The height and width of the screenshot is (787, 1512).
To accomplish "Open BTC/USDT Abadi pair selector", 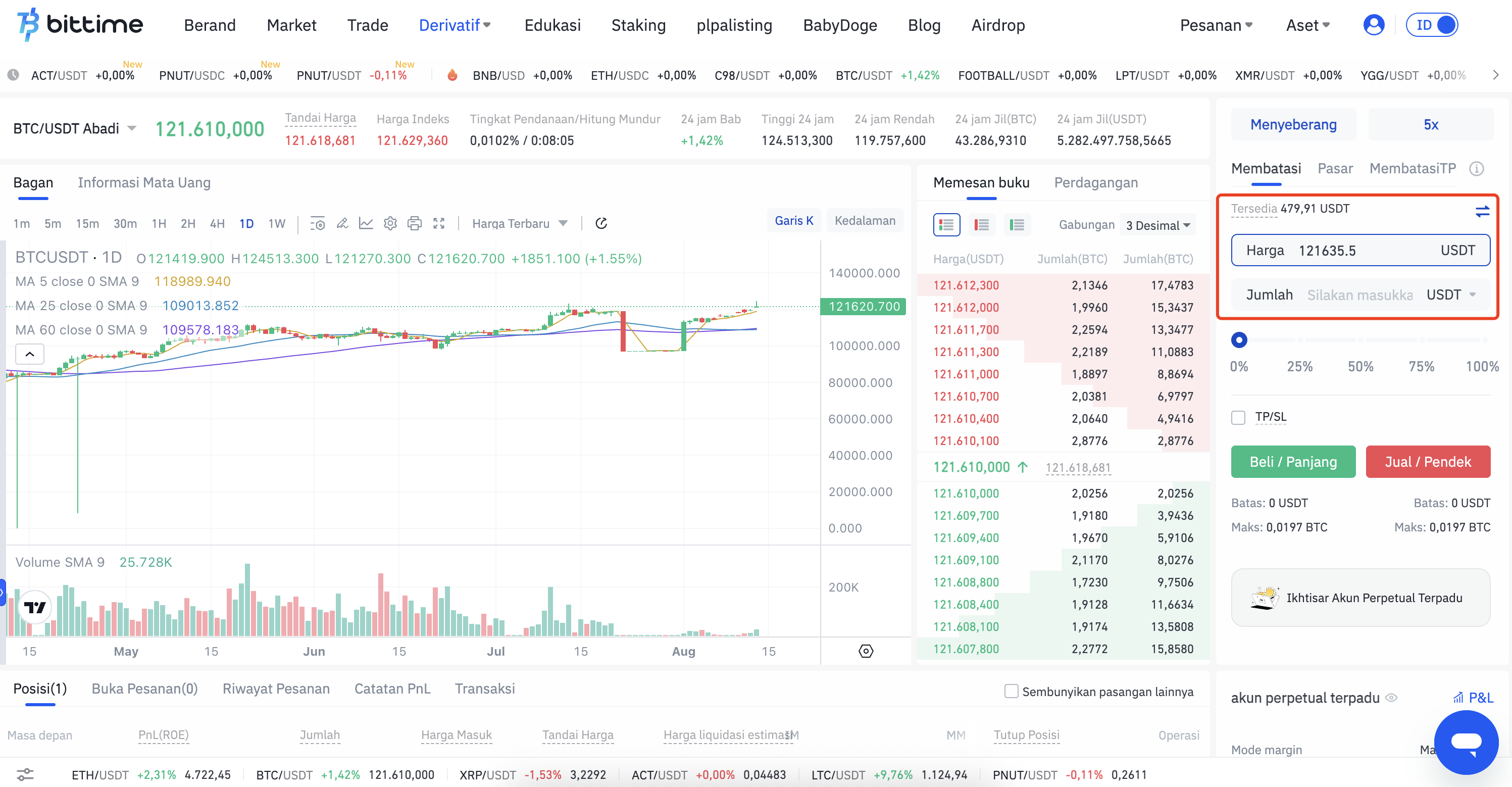I will (75, 129).
